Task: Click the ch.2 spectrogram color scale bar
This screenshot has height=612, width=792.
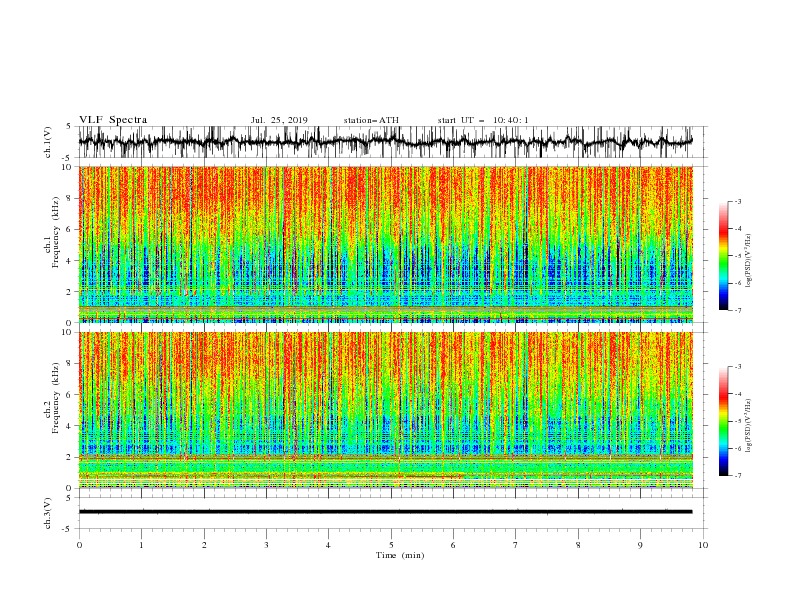Action: coord(723,421)
